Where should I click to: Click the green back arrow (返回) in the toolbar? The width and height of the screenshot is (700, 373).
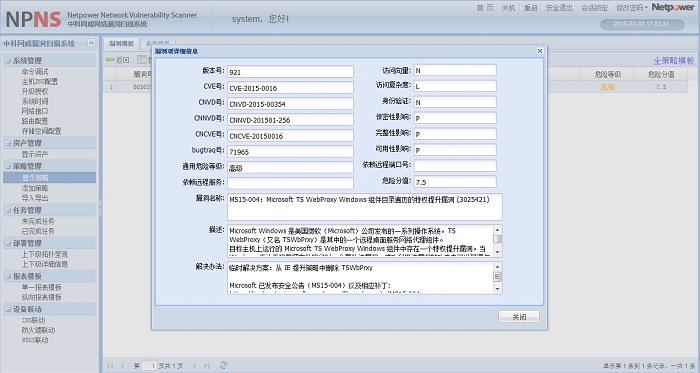click(x=117, y=60)
